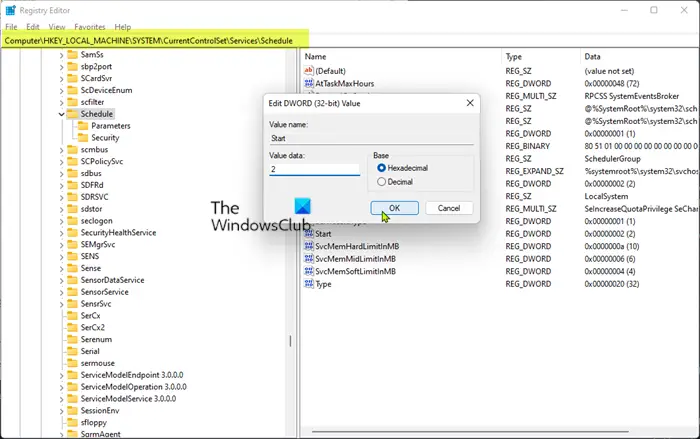The width and height of the screenshot is (700, 439).
Task: Expand the SensorDataService key
Action: pyautogui.click(x=62, y=280)
